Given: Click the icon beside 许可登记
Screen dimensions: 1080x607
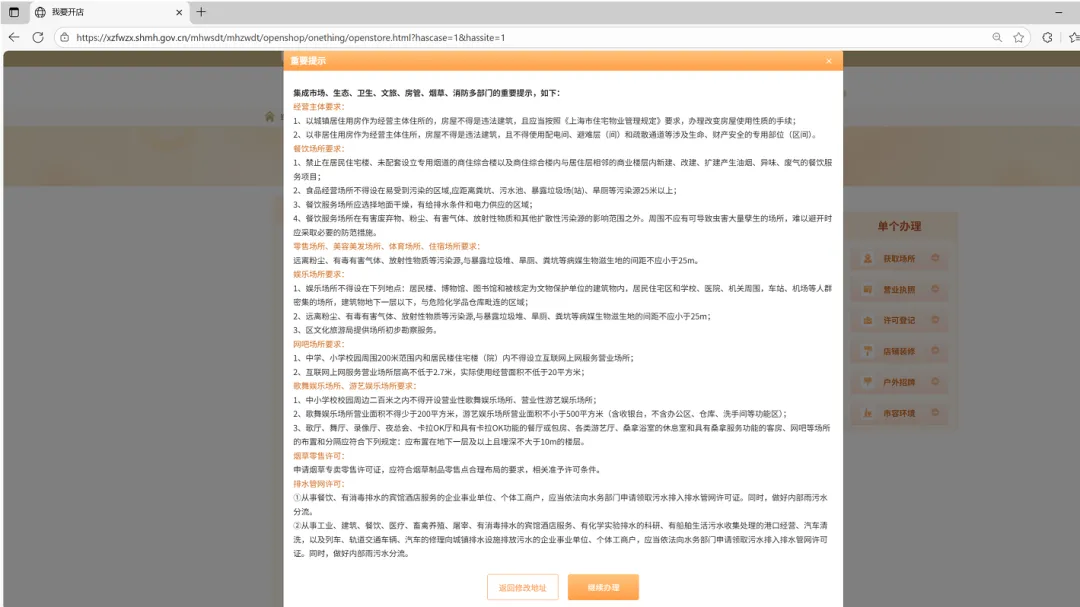Looking at the screenshot, I should tap(868, 320).
